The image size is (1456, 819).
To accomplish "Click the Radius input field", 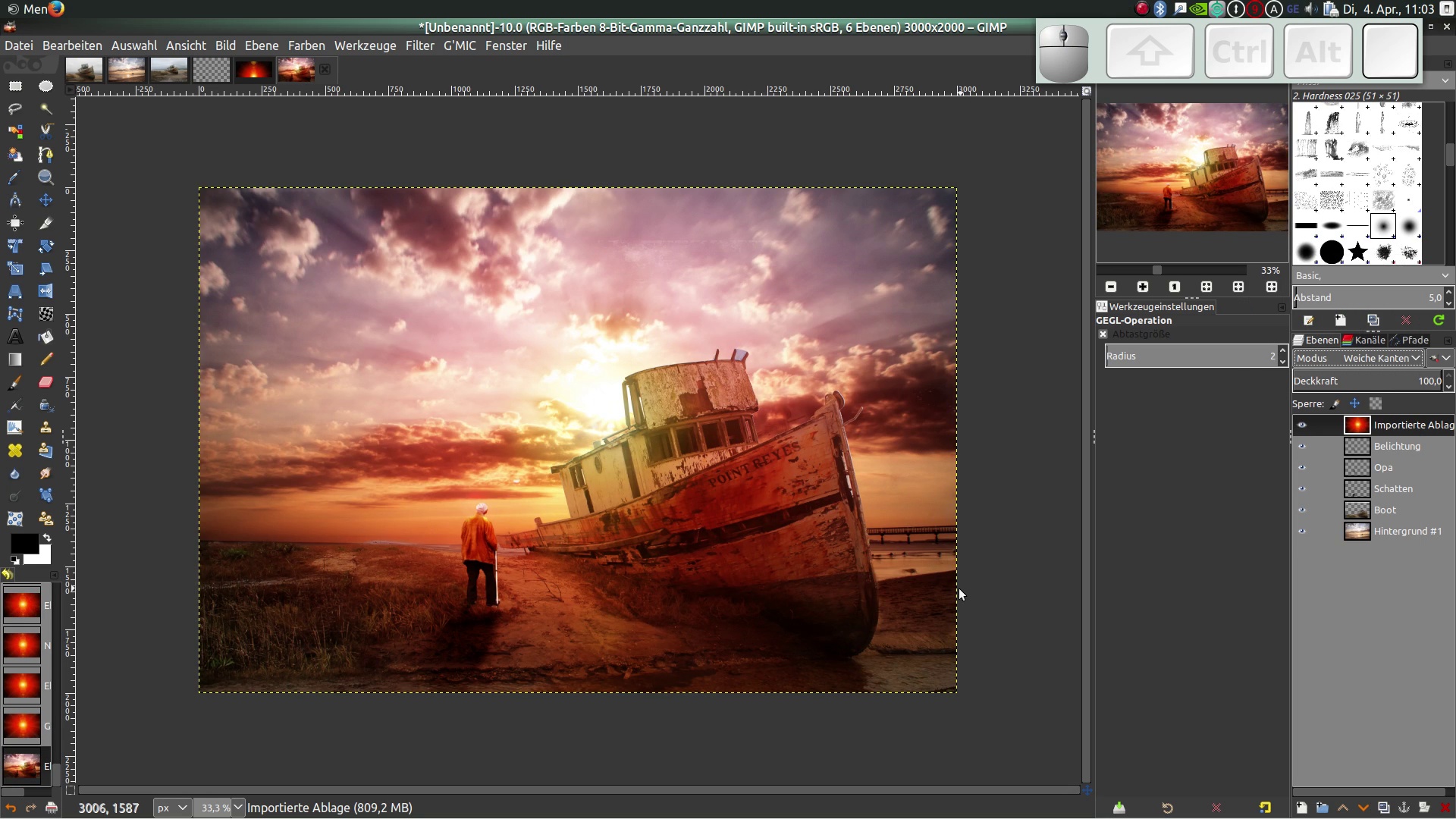I will click(1187, 356).
